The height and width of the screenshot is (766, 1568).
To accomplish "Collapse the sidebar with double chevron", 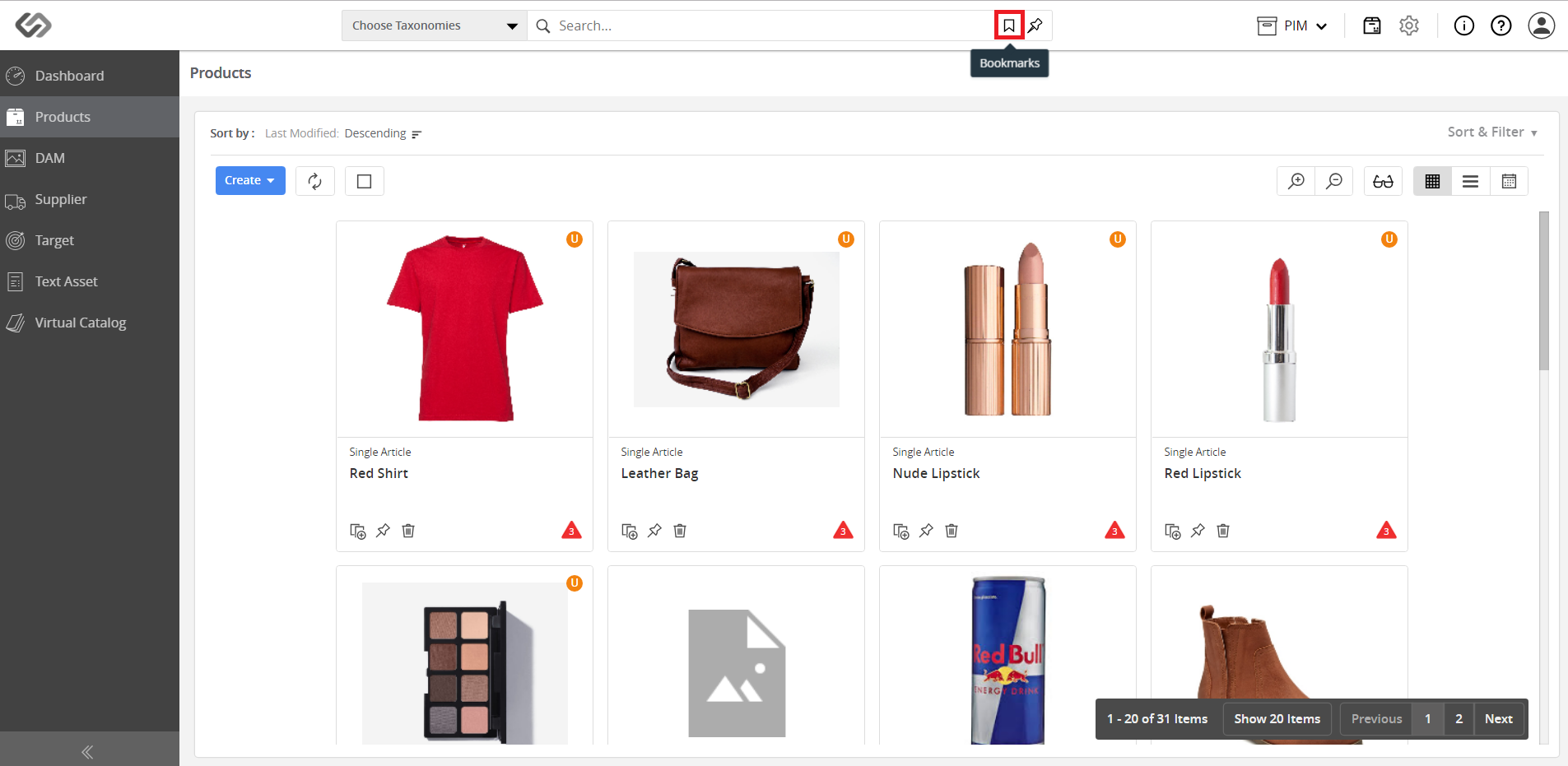I will coord(87,752).
